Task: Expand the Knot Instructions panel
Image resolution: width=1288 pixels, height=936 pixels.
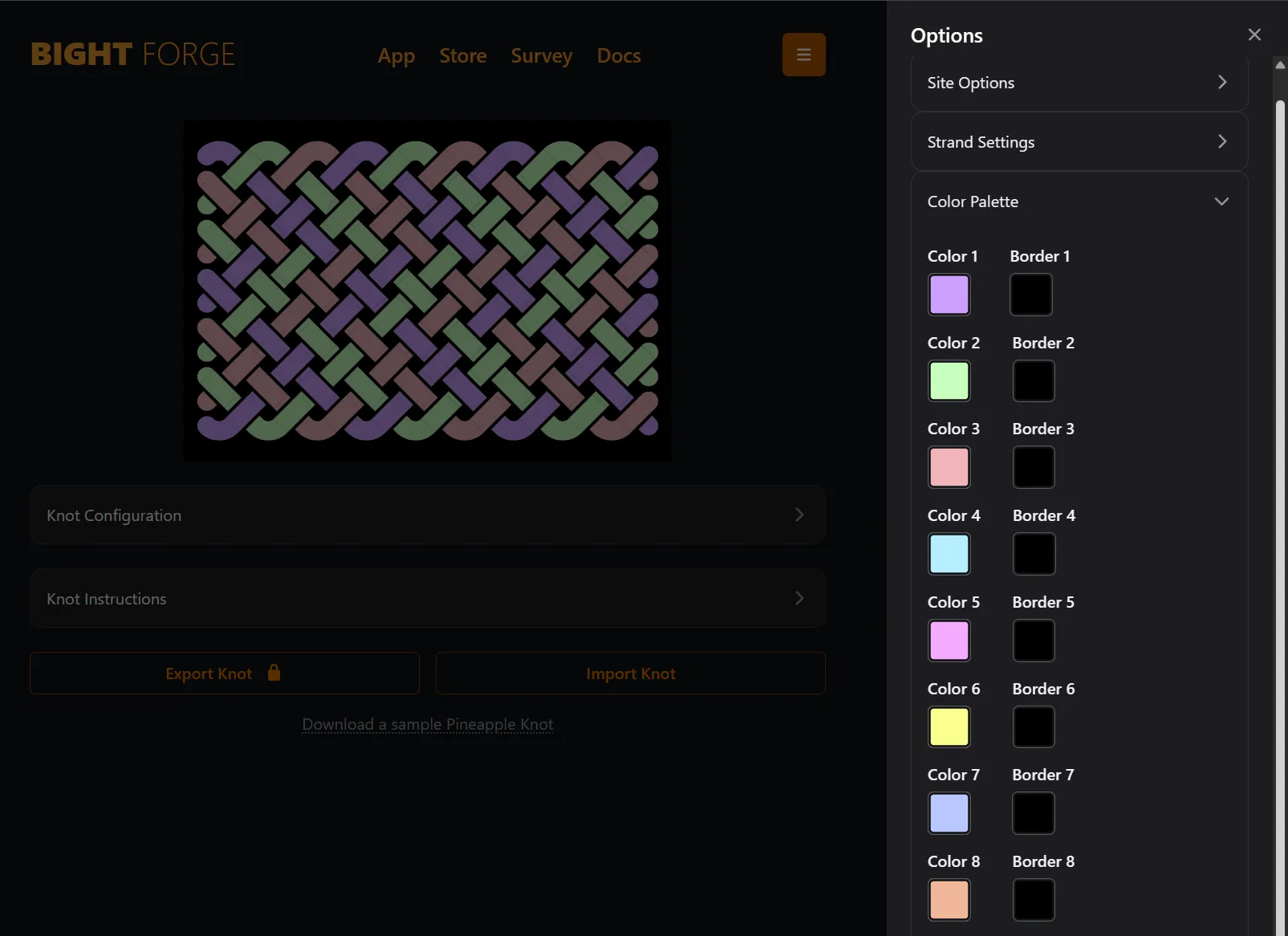Action: pyautogui.click(x=427, y=599)
